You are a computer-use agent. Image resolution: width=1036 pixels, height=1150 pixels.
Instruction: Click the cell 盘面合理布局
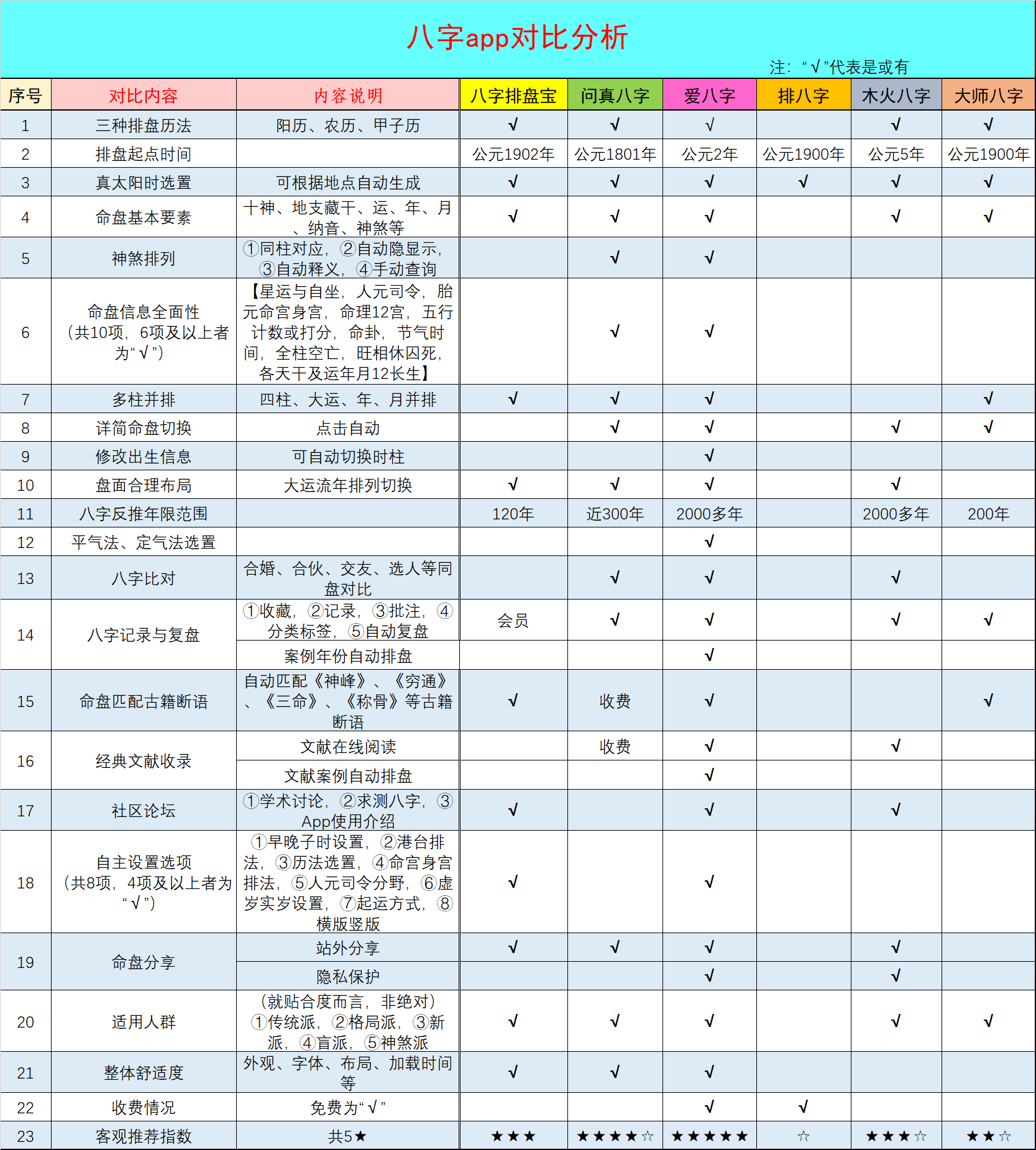point(144,485)
